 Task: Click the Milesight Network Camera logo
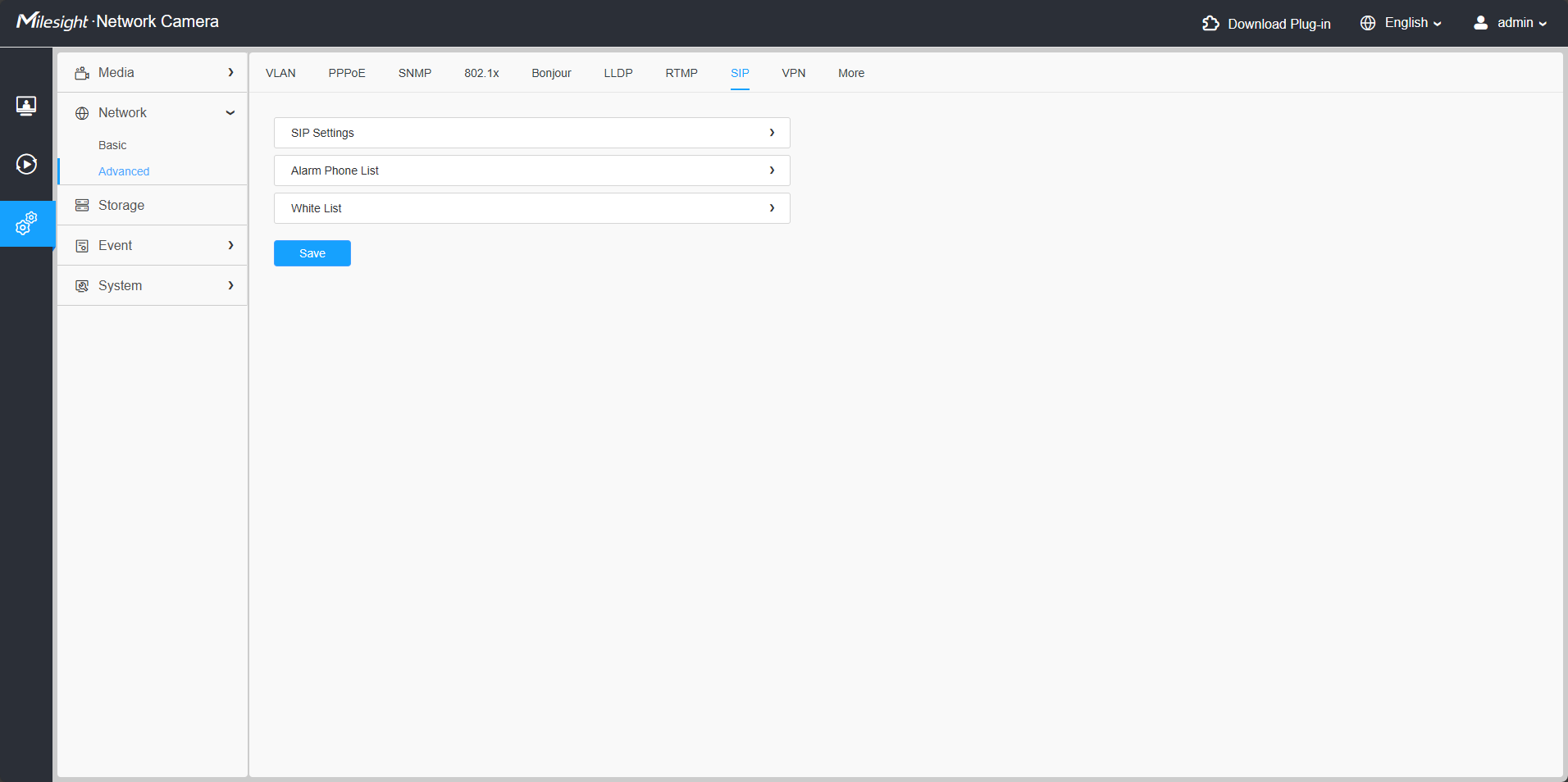(x=117, y=21)
